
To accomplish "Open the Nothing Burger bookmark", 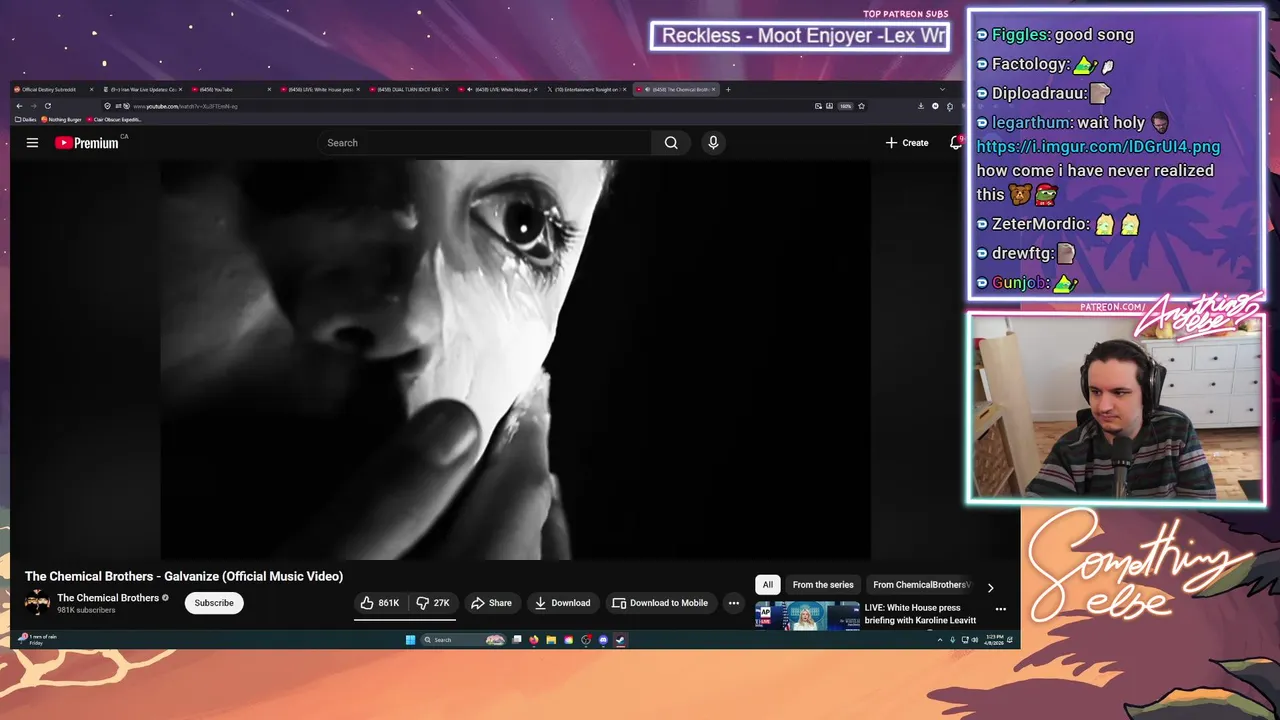I will coord(61,120).
